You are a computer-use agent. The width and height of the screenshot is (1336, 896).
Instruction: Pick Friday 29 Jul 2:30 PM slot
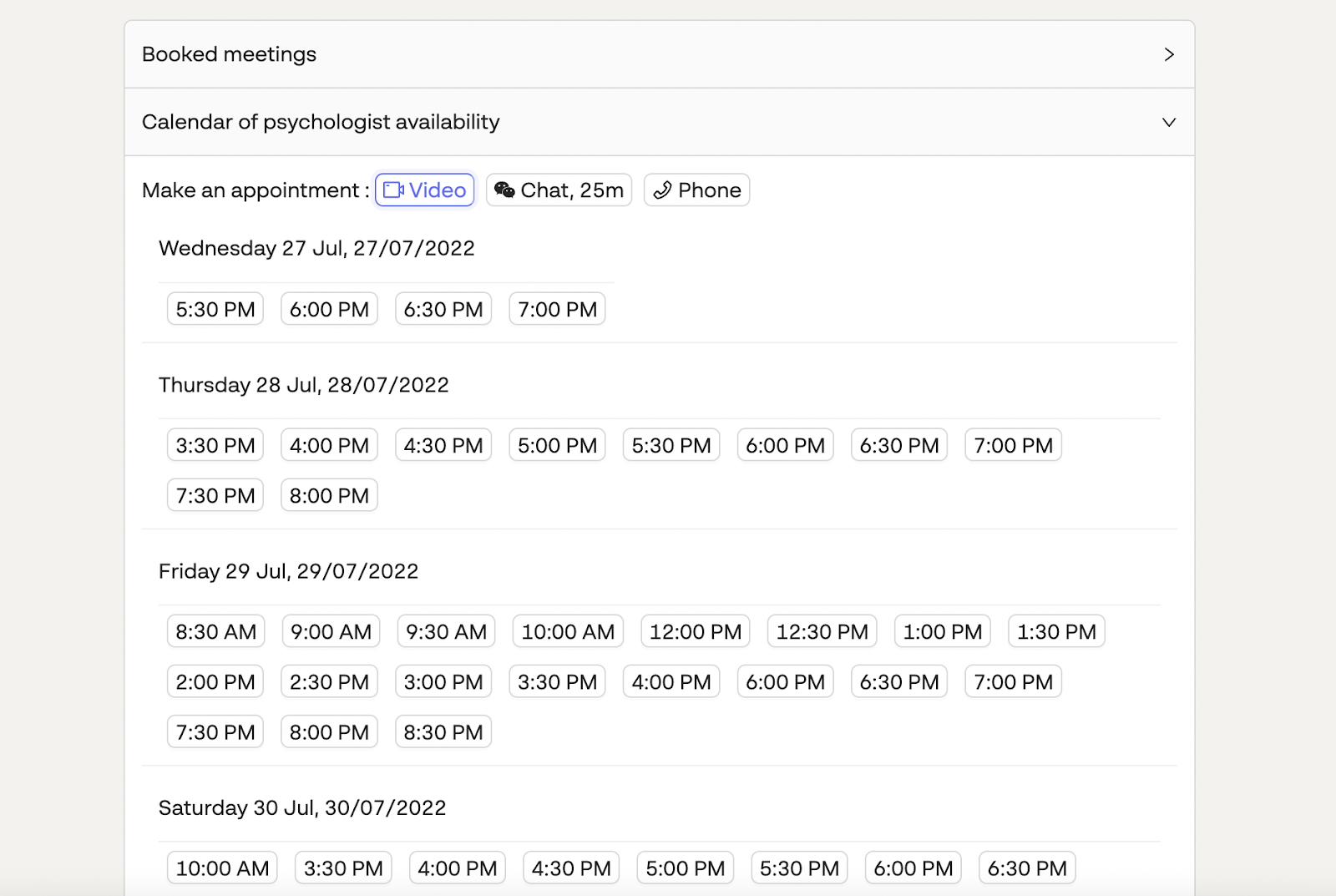coord(329,681)
